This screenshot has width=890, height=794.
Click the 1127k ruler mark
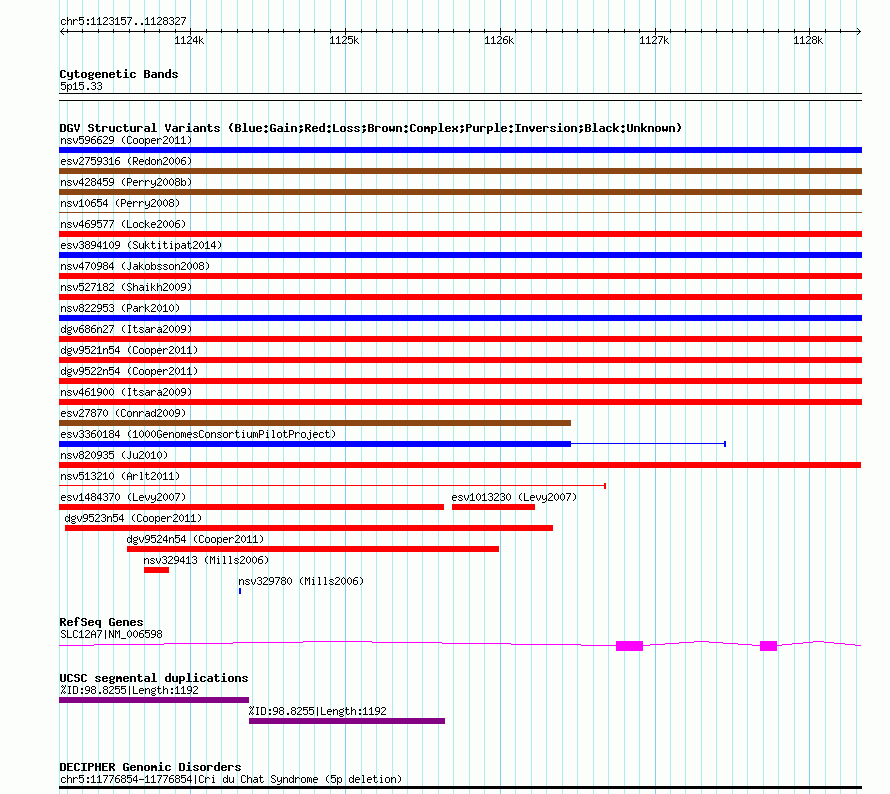[654, 40]
